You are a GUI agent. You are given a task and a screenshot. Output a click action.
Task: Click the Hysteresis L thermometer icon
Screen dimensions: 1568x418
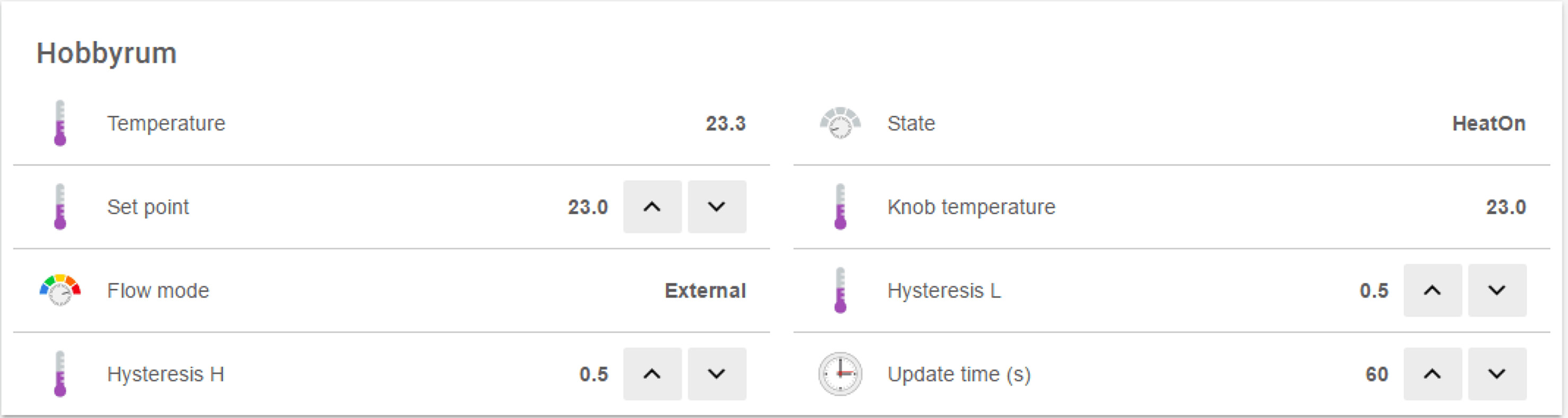tap(840, 290)
